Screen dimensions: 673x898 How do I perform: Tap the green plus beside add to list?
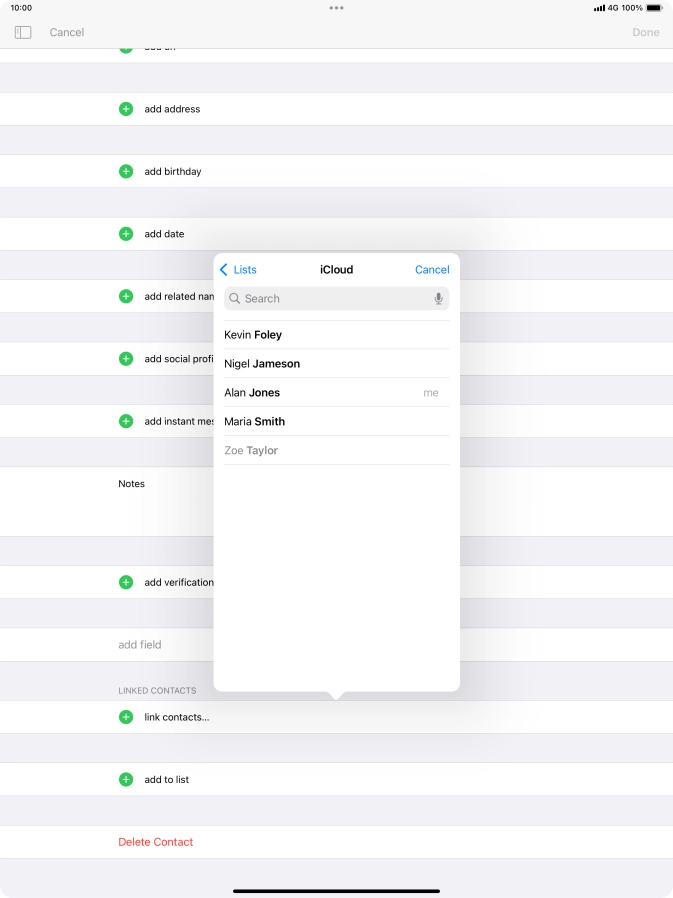click(126, 779)
